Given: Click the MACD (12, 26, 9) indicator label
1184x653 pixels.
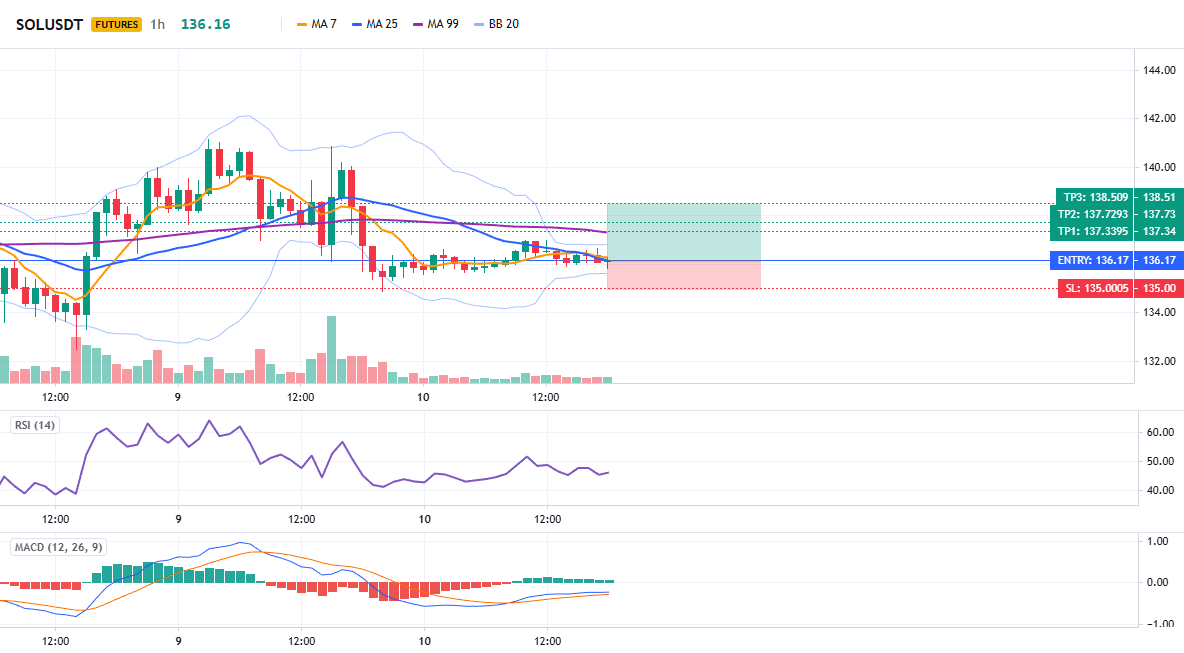Looking at the screenshot, I should (58, 547).
